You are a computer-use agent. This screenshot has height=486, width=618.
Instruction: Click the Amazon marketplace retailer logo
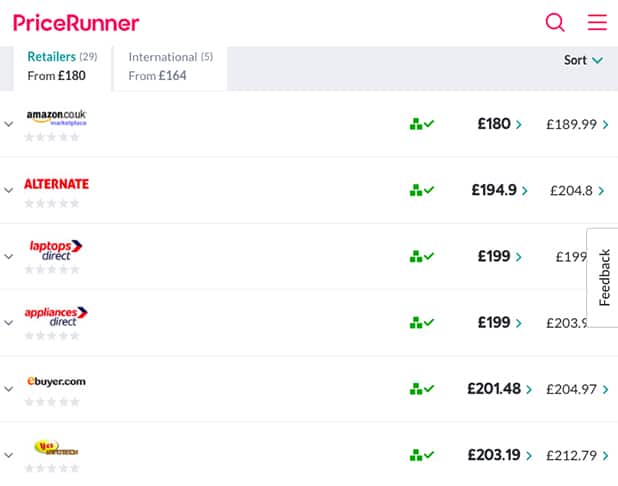coord(56,117)
